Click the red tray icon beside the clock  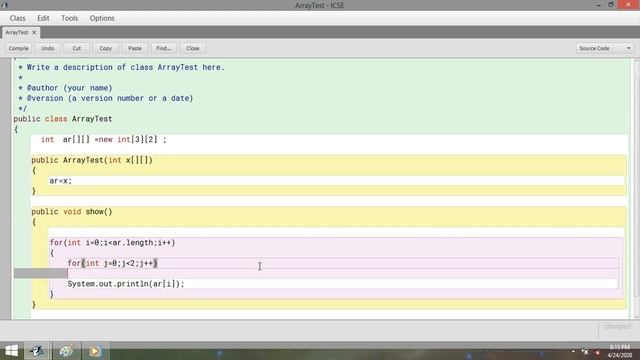click(597, 352)
